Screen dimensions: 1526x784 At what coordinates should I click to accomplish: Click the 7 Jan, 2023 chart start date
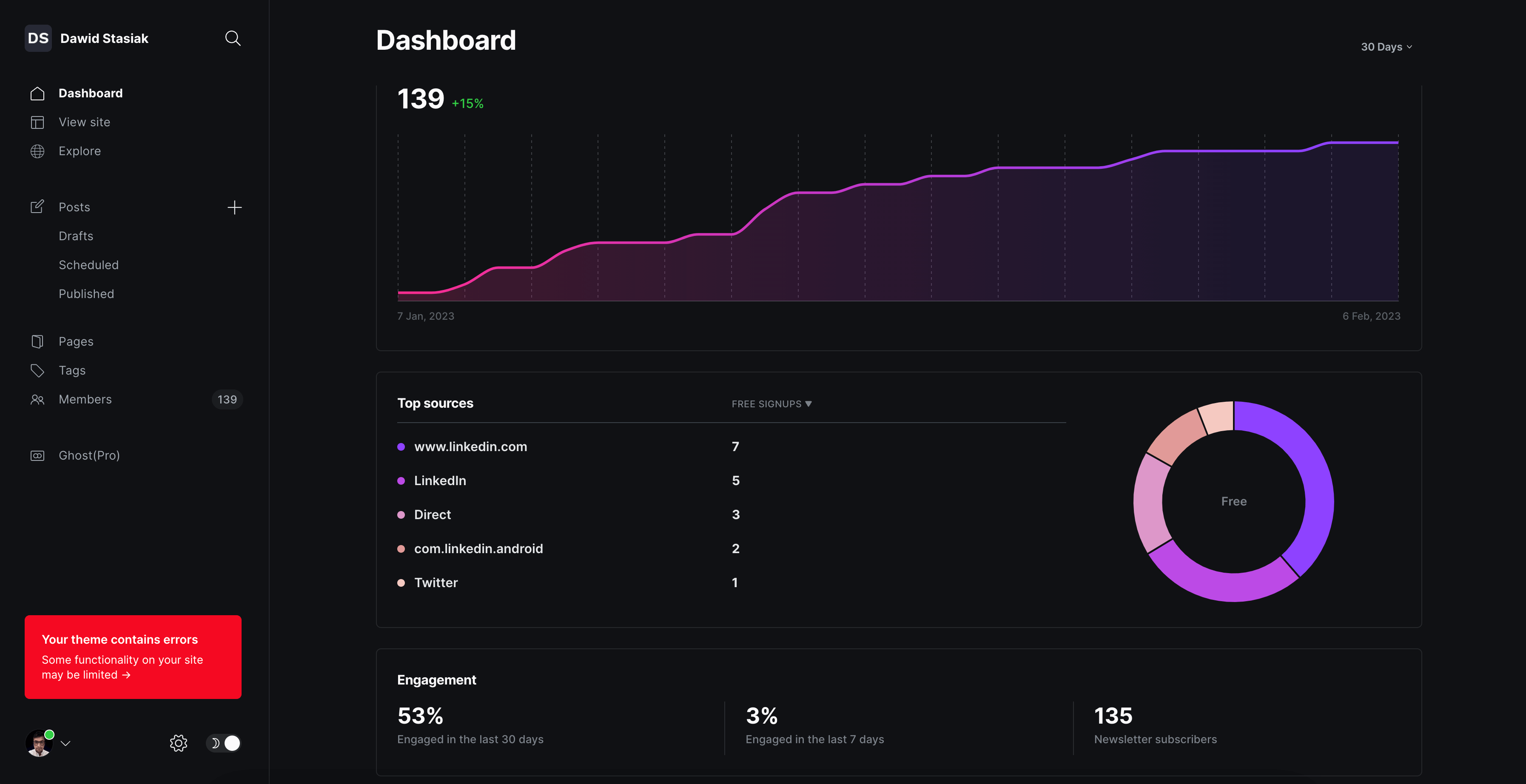click(x=425, y=316)
